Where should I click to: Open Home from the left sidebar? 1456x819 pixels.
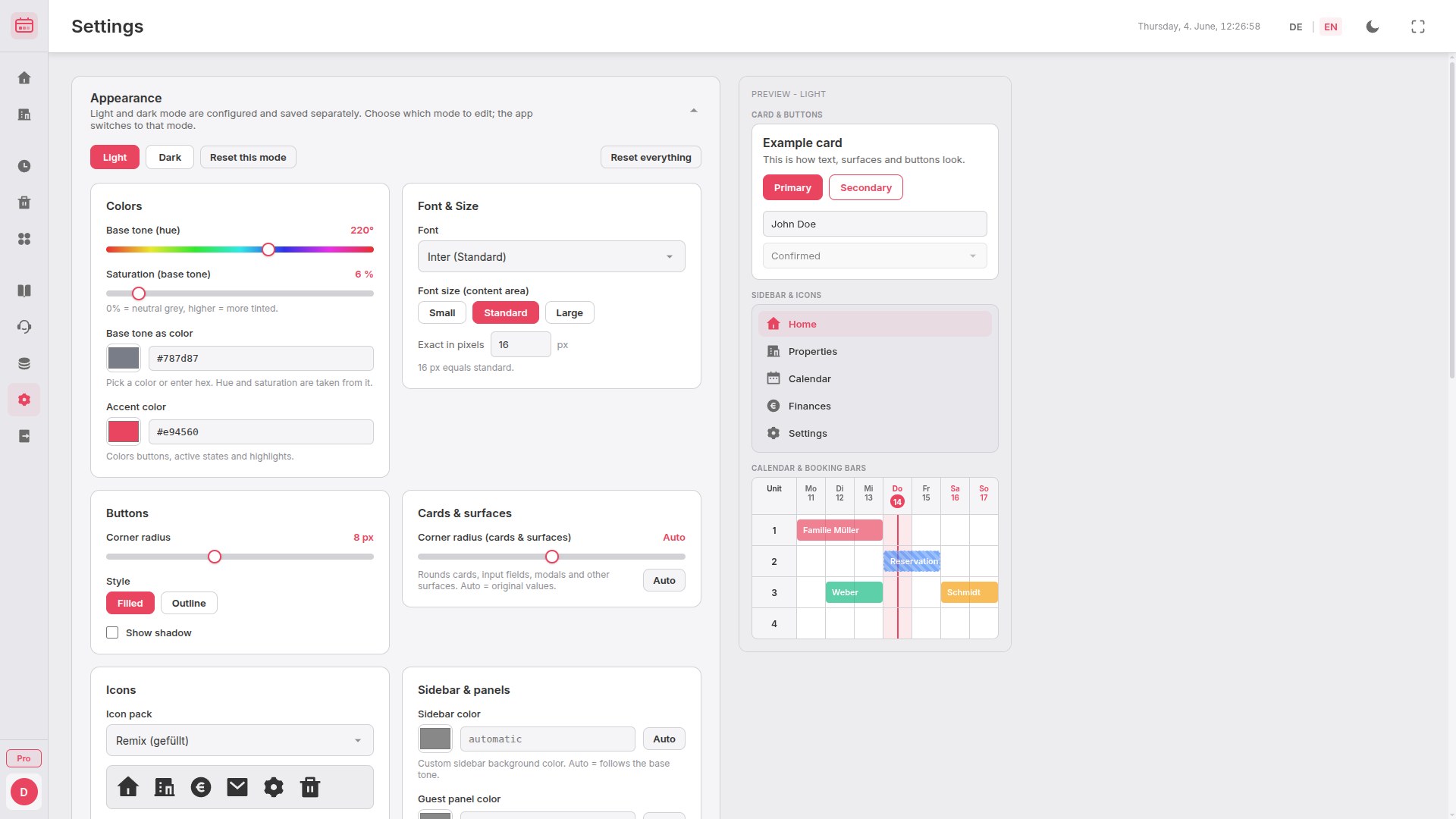24,78
